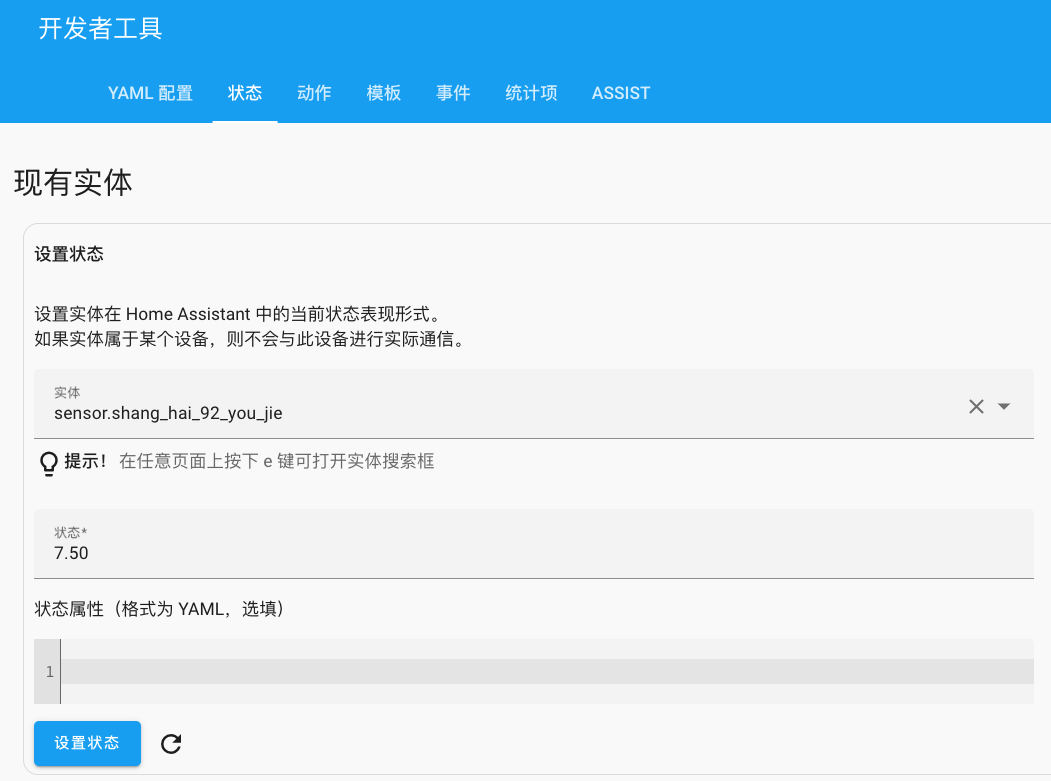Refresh state using the reload icon
Image resolution: width=1051 pixels, height=781 pixels.
(170, 744)
